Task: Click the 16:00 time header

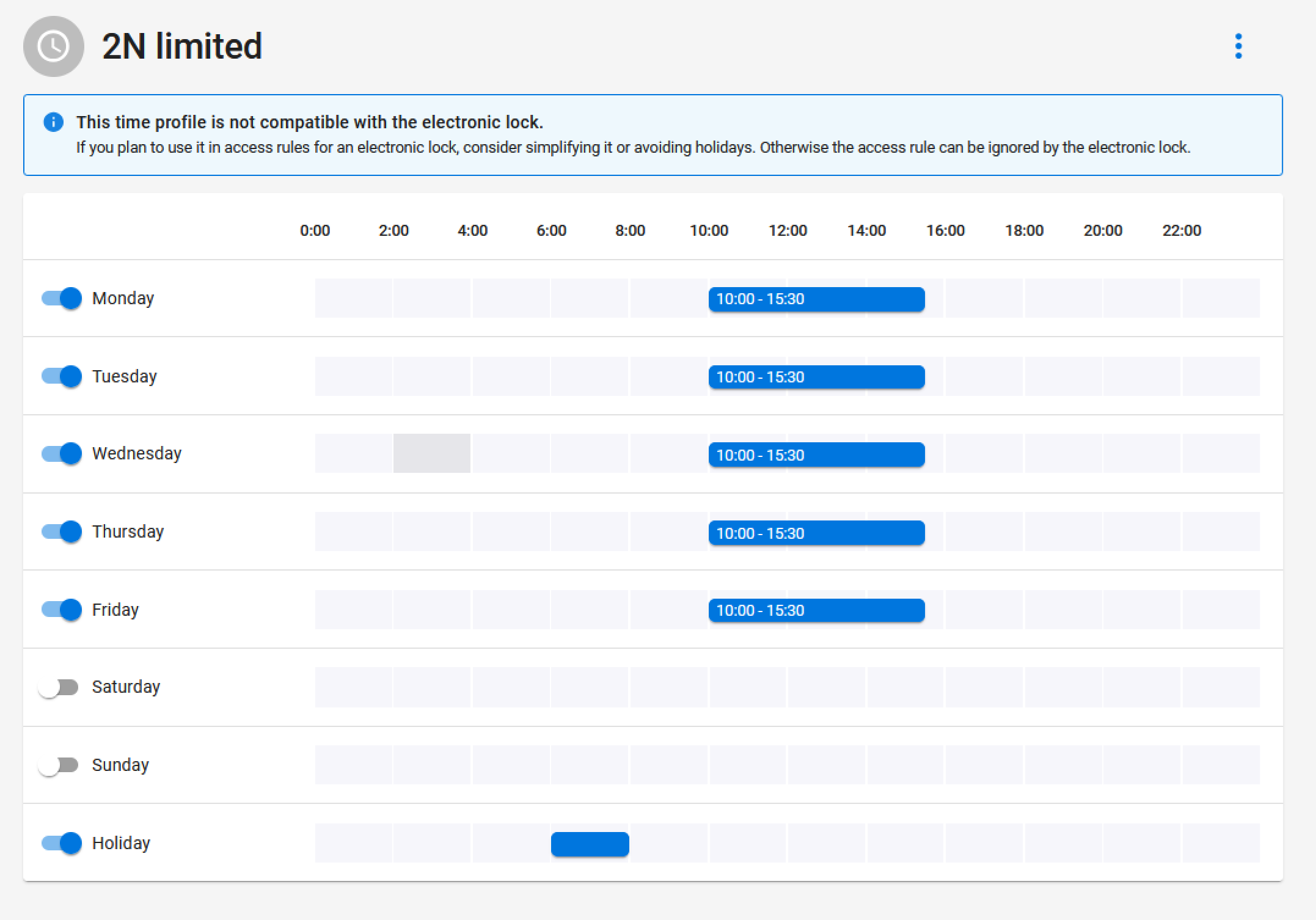Action: pyautogui.click(x=945, y=230)
